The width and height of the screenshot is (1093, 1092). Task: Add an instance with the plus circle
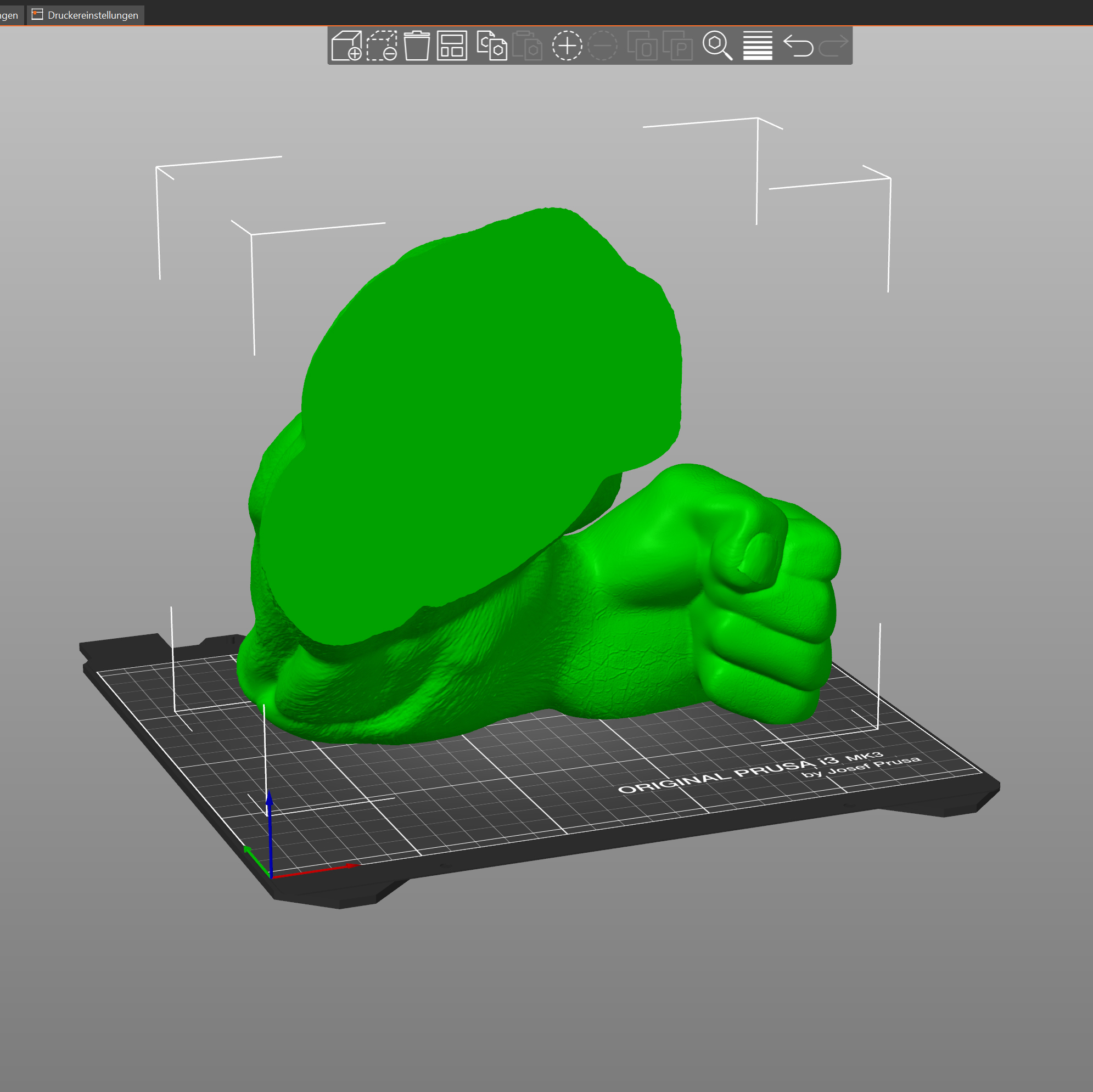click(567, 45)
